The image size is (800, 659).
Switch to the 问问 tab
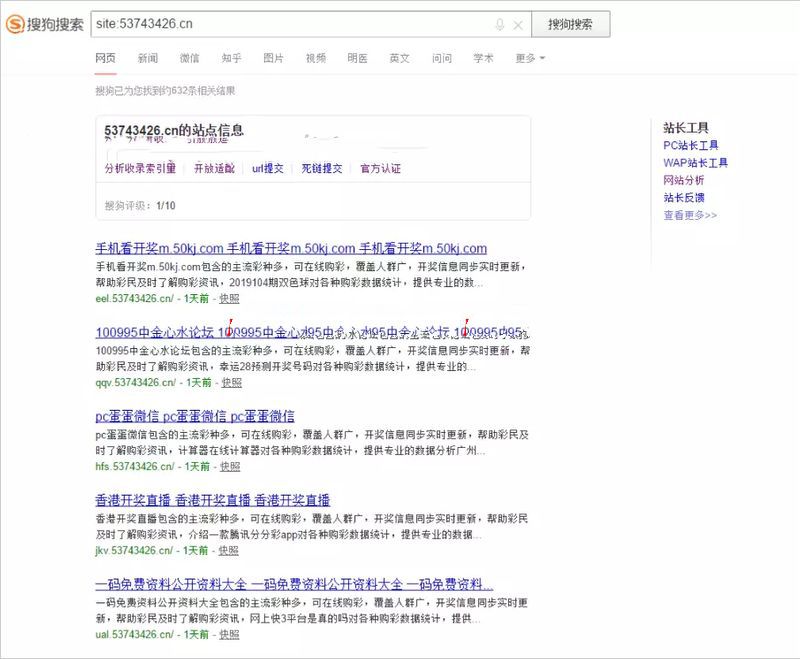pos(441,58)
